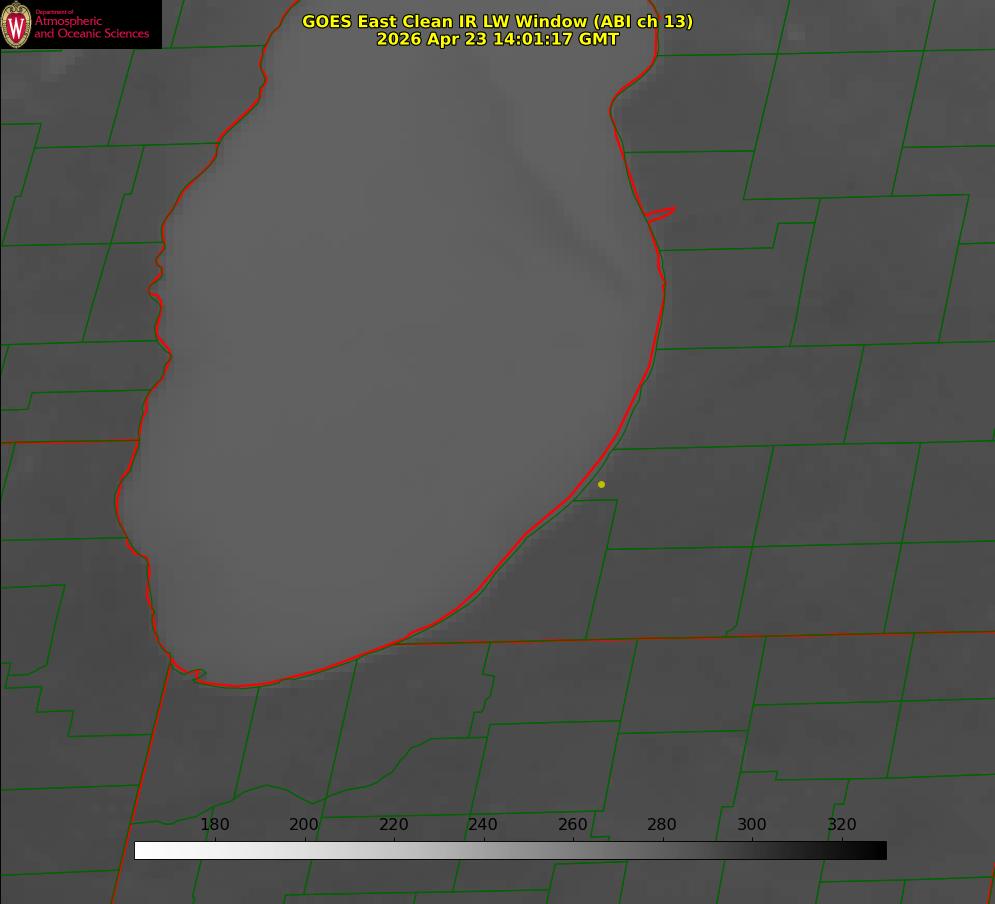
Task: Click the mid-gray center of the colorbar
Action: (x=511, y=851)
